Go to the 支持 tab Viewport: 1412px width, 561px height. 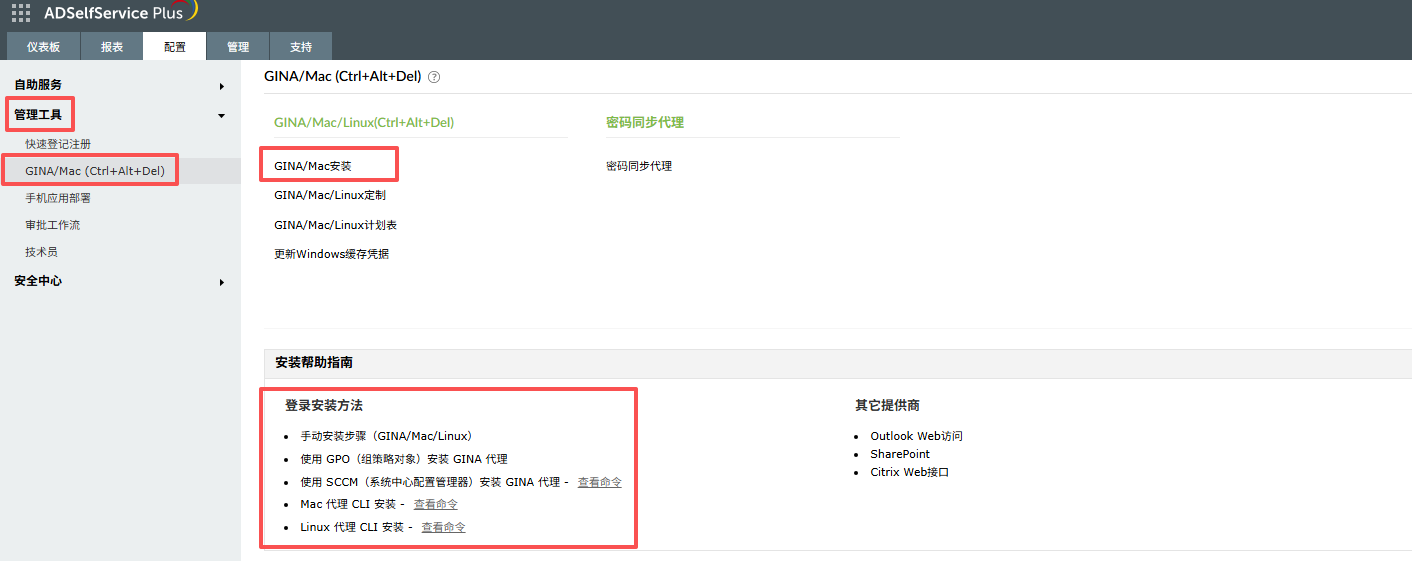point(300,47)
